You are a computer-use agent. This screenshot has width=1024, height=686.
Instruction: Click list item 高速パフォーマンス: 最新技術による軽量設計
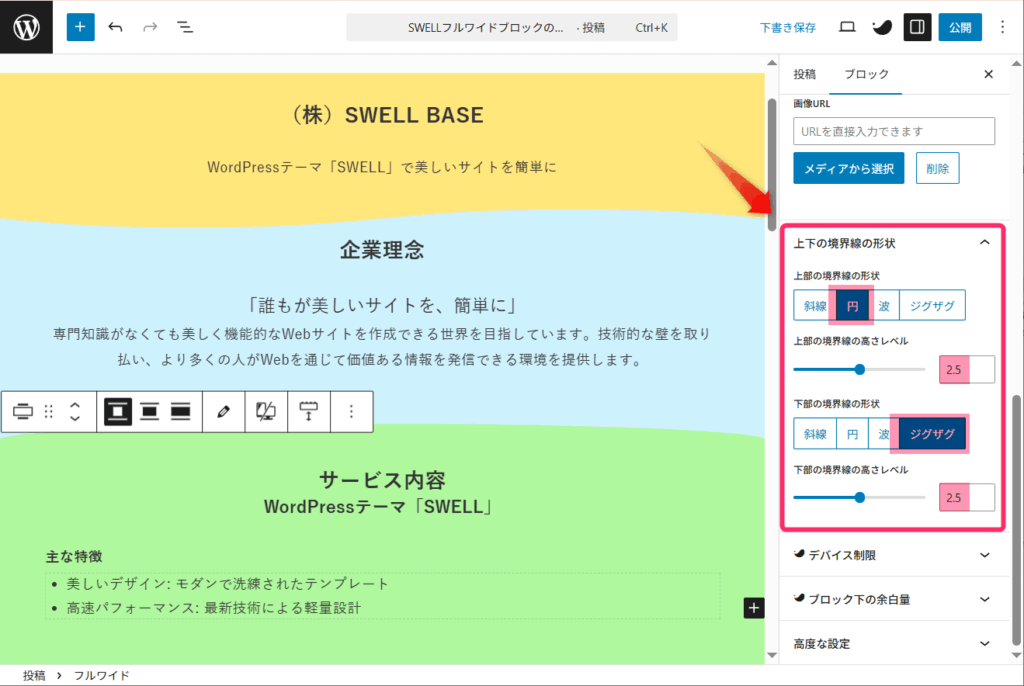[x=214, y=608]
